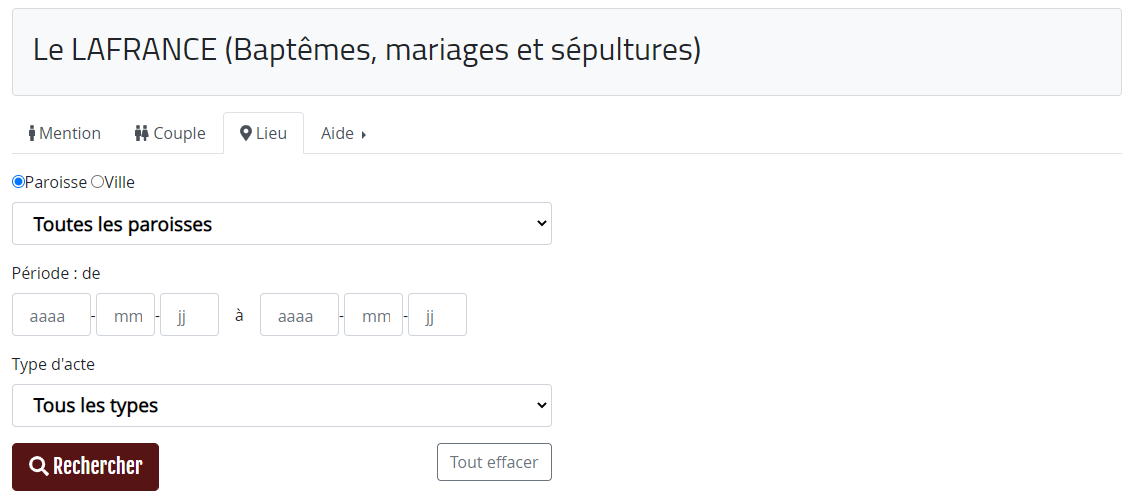
Task: Focus the start day jj field
Action: click(189, 314)
